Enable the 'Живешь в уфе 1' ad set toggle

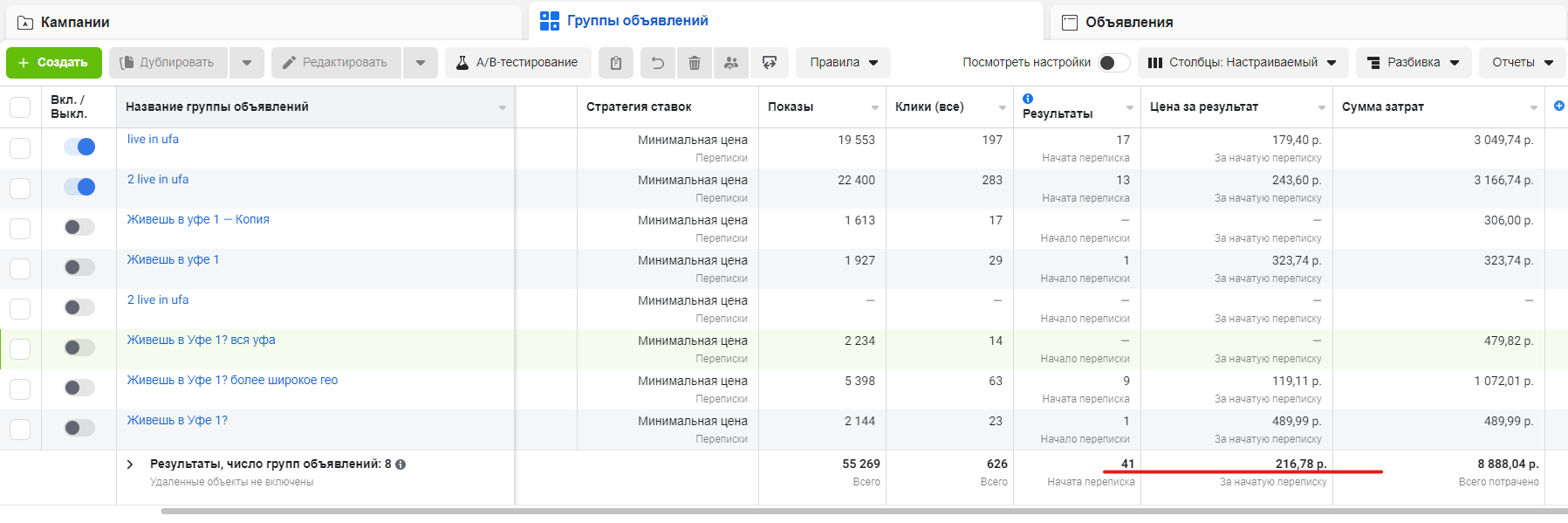[x=79, y=267]
